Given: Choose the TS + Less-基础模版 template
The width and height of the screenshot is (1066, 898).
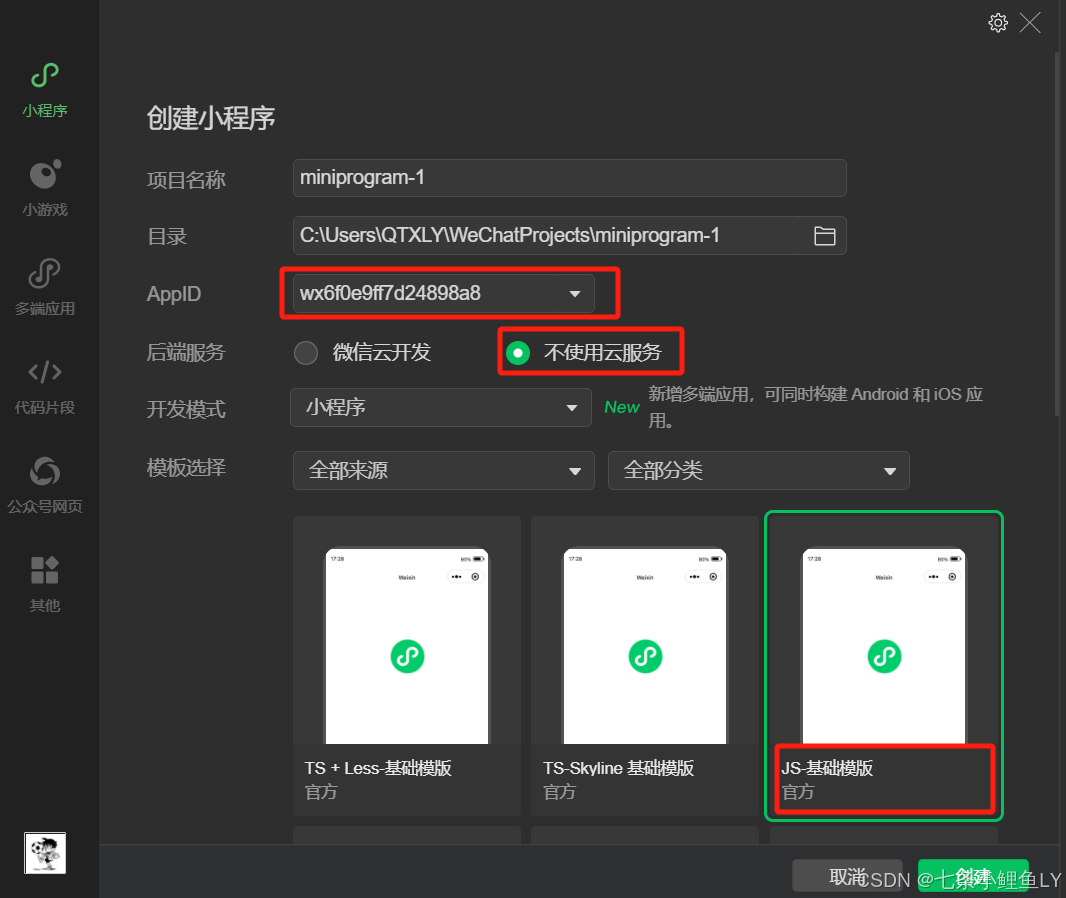Looking at the screenshot, I should pyautogui.click(x=407, y=666).
